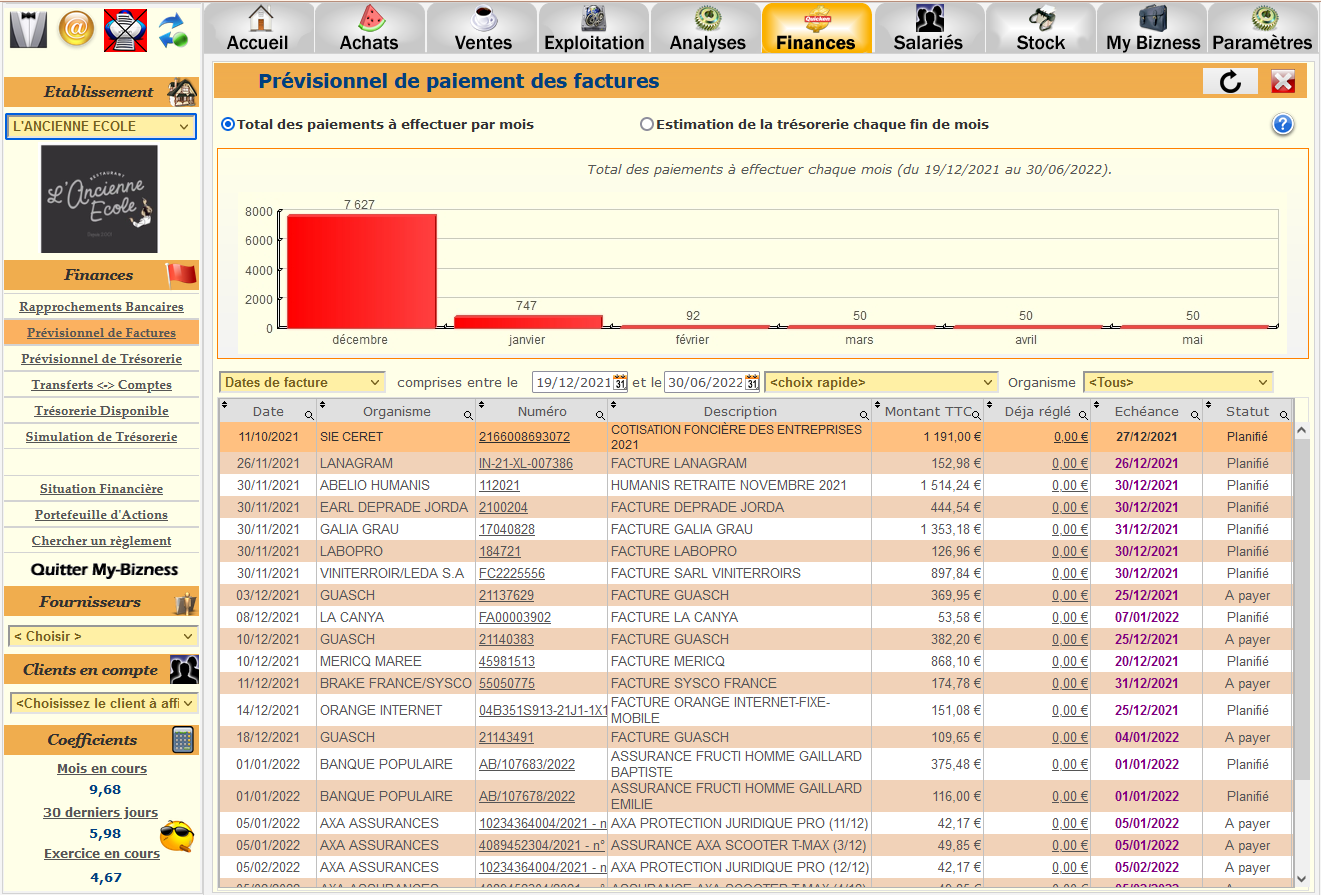Click the red décembre bar in chart

coord(362,271)
